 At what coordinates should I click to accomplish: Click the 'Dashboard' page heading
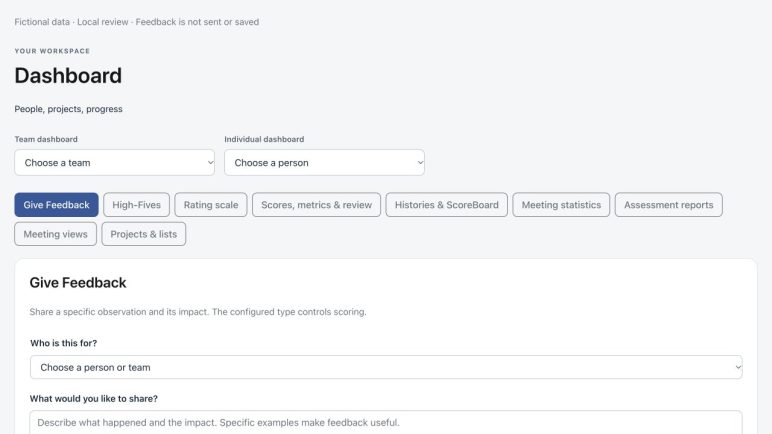coord(68,75)
